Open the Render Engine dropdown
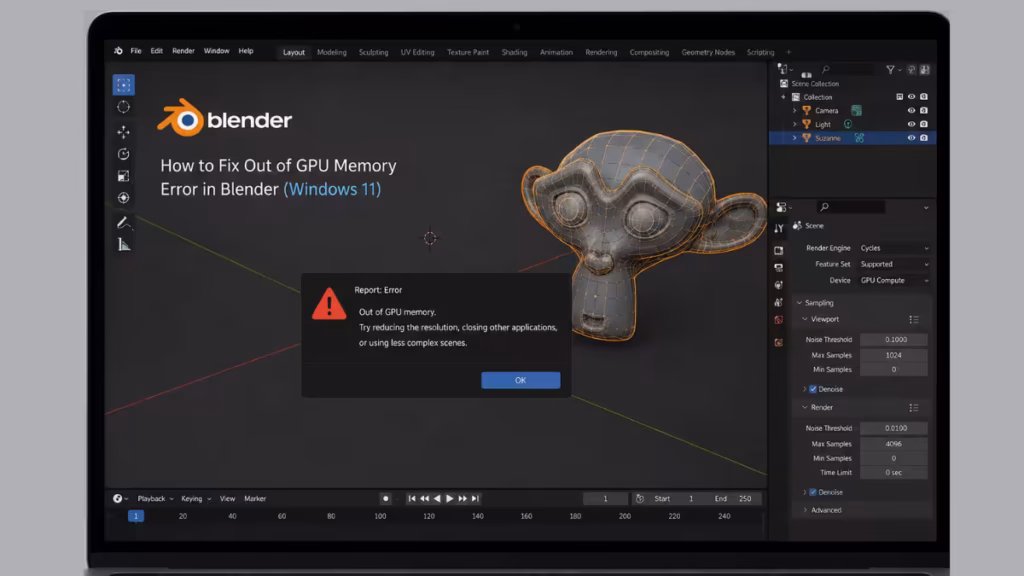This screenshot has height=576, width=1024. click(893, 248)
